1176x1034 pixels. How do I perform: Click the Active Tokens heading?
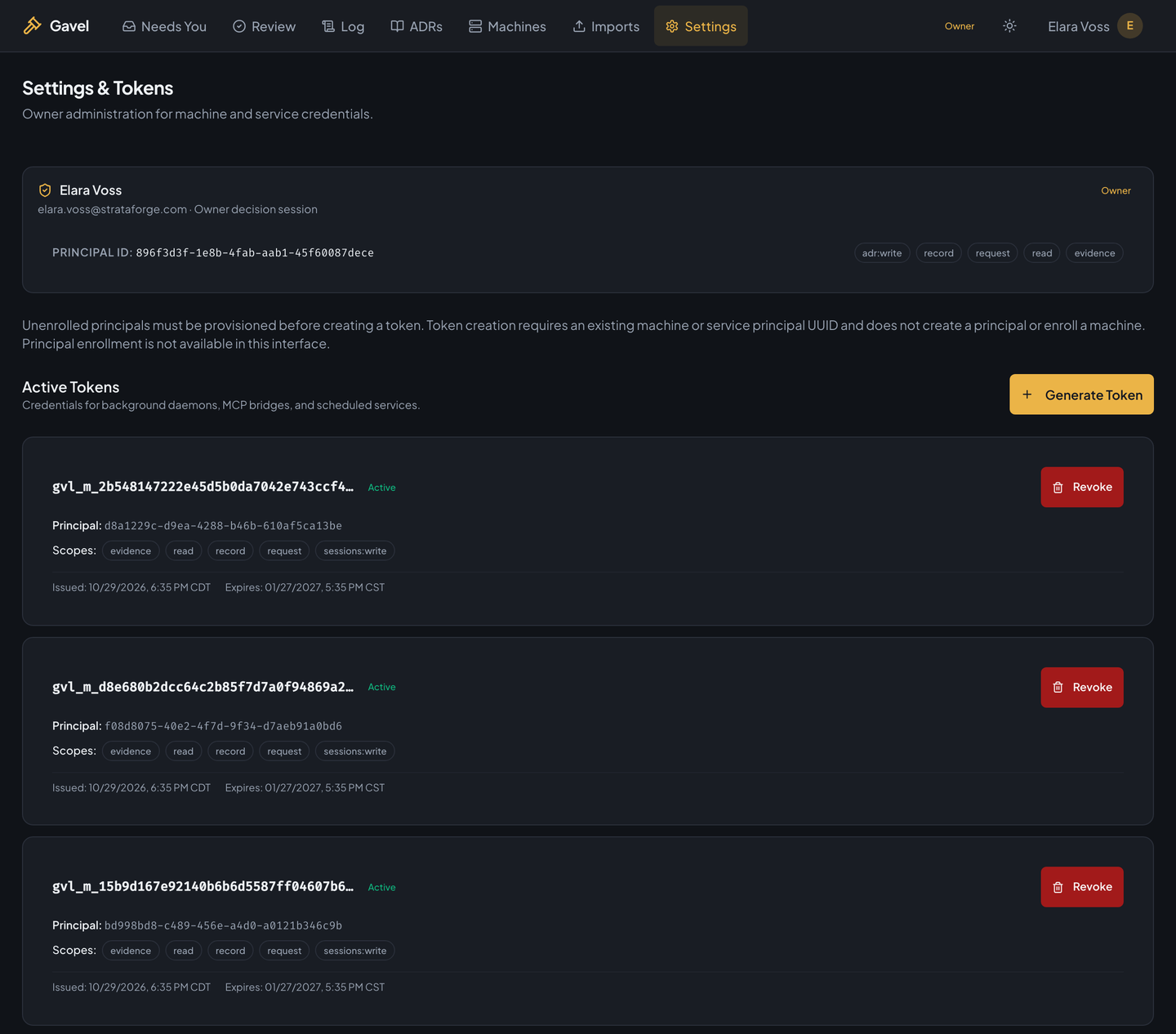[x=70, y=387]
